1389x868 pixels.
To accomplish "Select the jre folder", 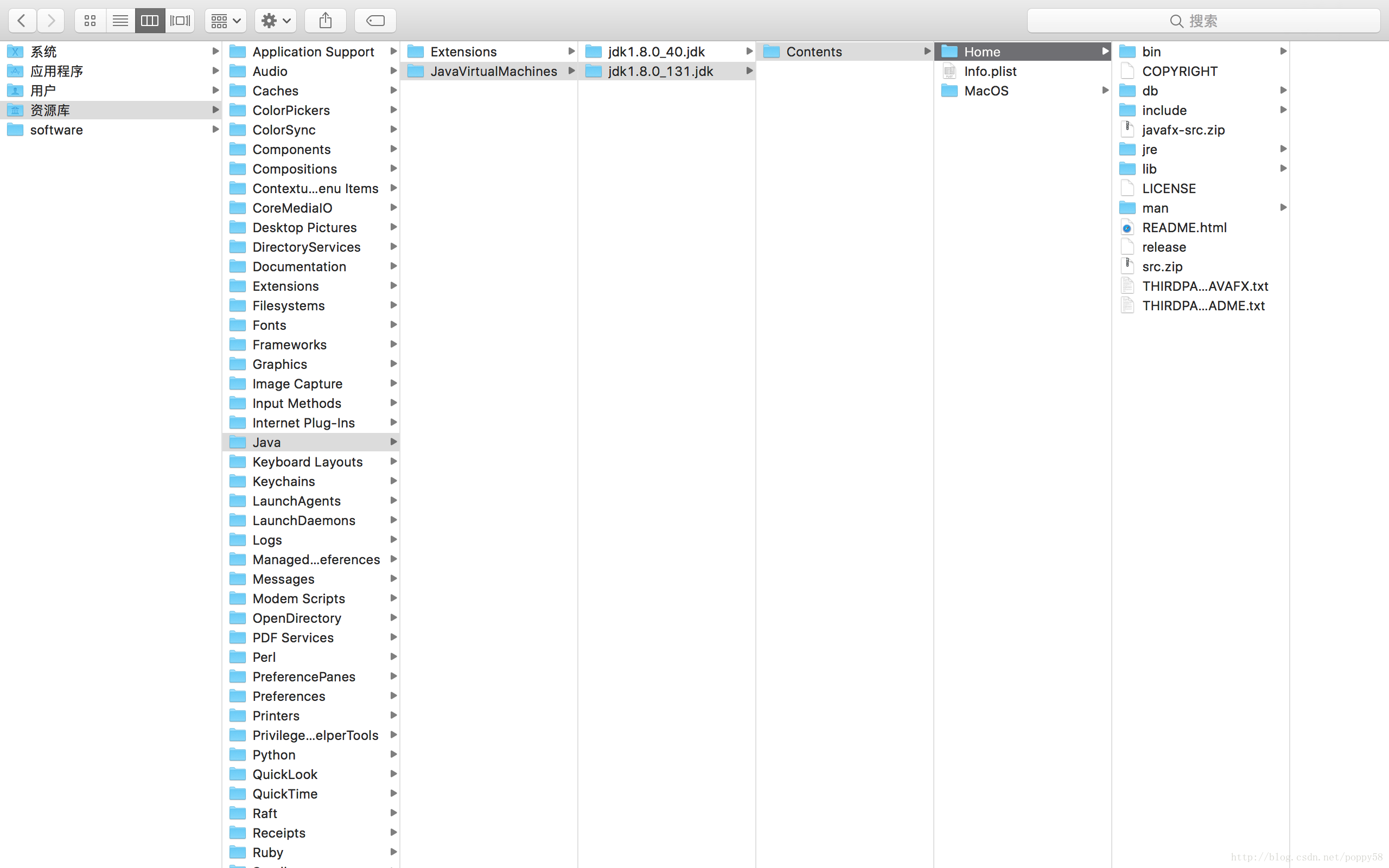I will coord(1201,149).
